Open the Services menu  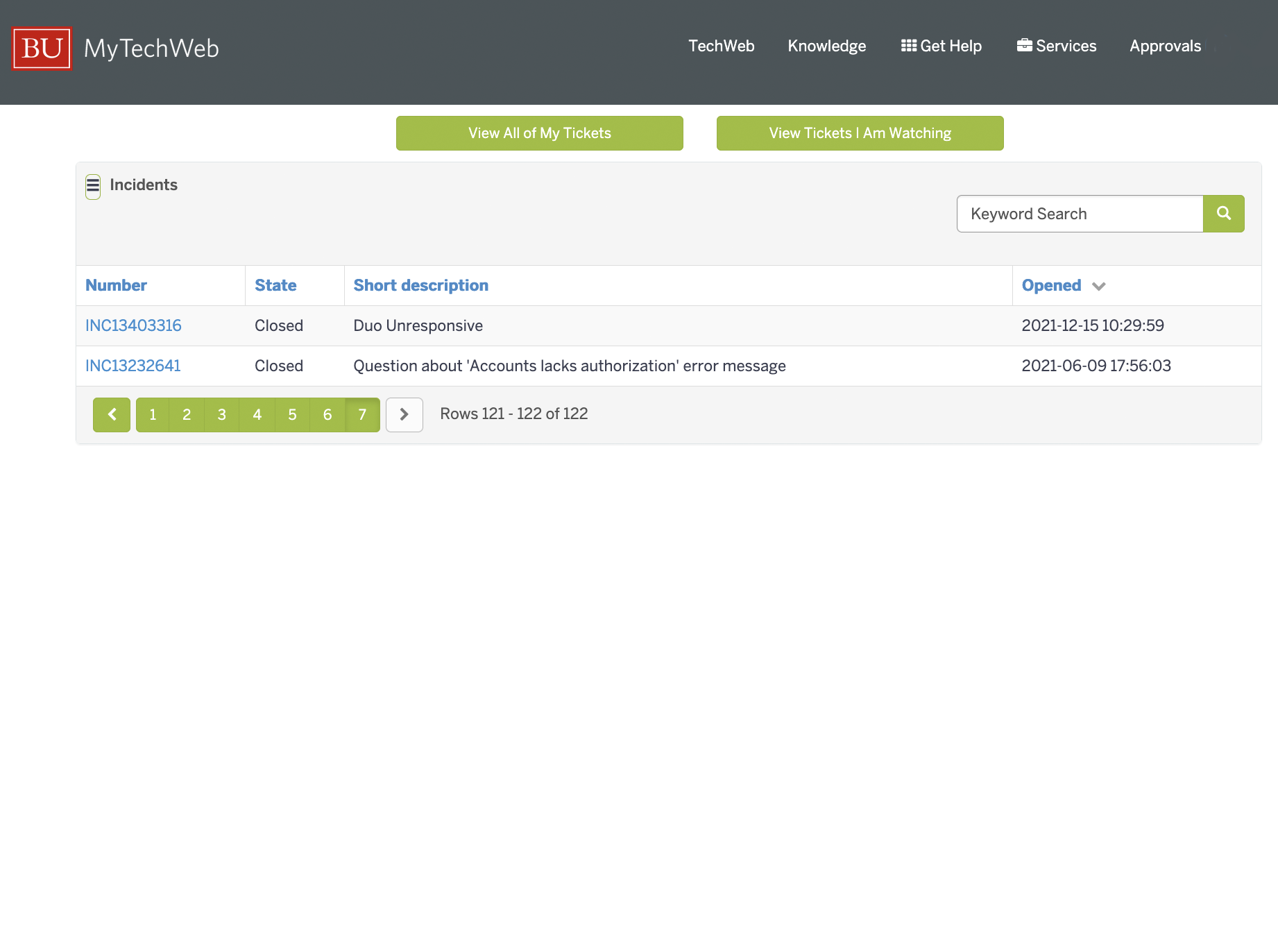pos(1057,46)
